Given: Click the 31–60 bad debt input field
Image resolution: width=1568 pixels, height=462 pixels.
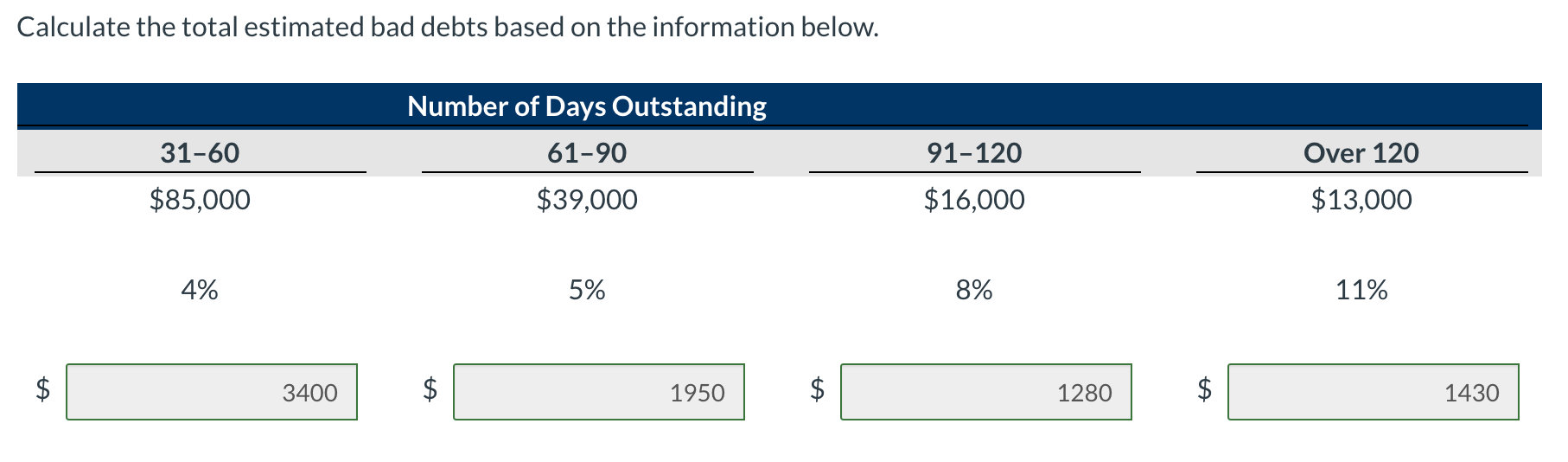Looking at the screenshot, I should point(212,392).
